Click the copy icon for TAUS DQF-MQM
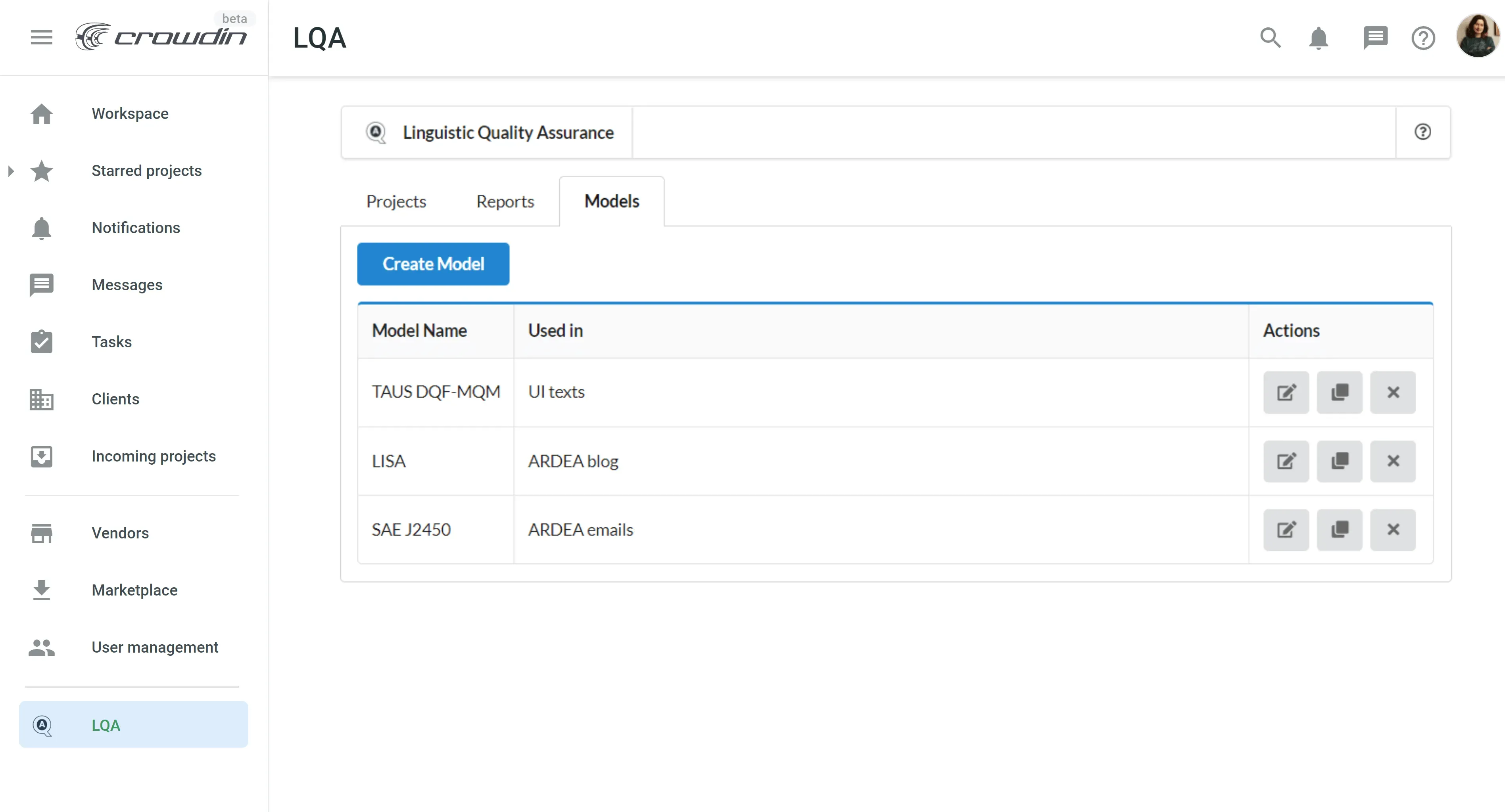Screen dimensions: 1505x812 click(x=1339, y=392)
